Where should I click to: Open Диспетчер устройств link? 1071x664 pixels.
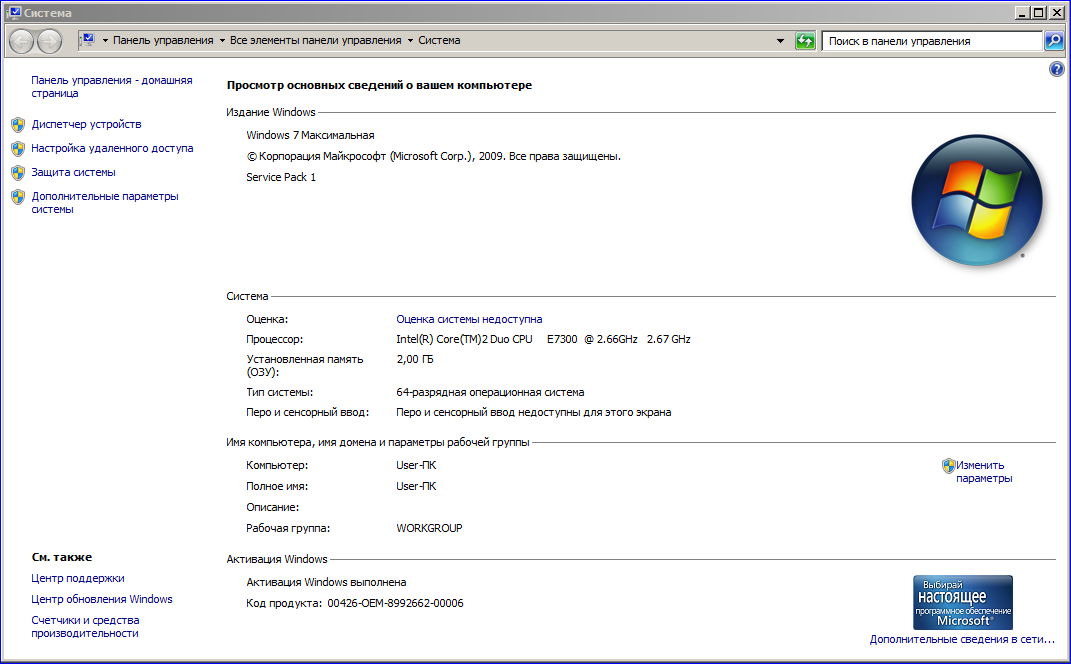[86, 124]
